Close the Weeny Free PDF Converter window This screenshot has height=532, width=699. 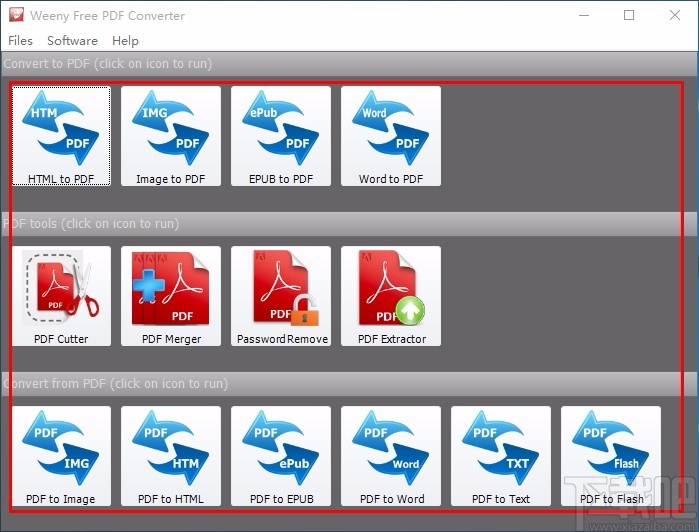coord(675,15)
